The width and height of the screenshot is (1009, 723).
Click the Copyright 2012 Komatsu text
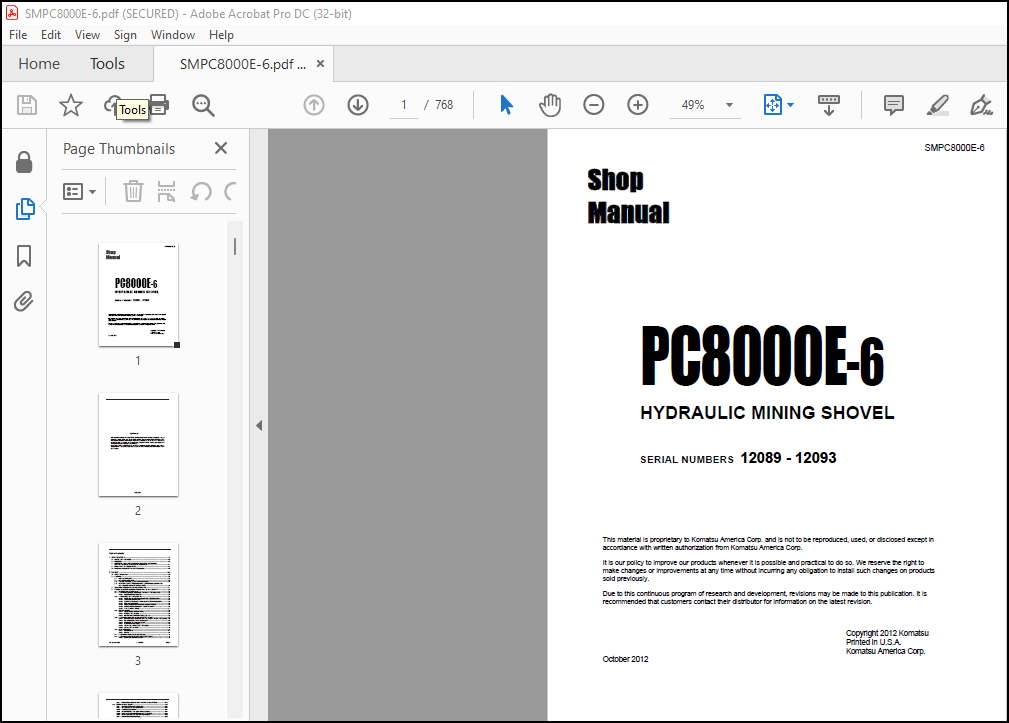pos(887,633)
